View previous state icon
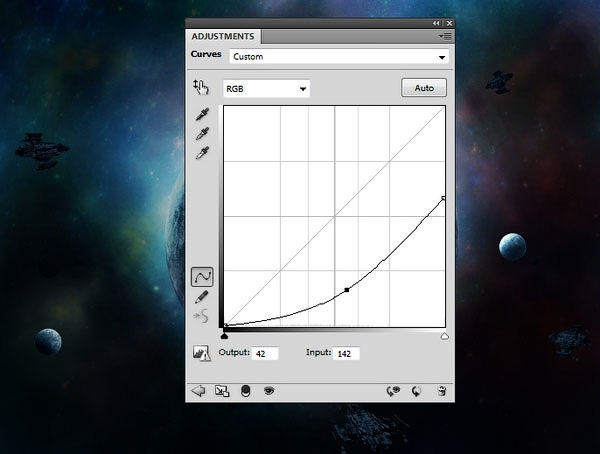This screenshot has height=454, width=600. point(393,391)
